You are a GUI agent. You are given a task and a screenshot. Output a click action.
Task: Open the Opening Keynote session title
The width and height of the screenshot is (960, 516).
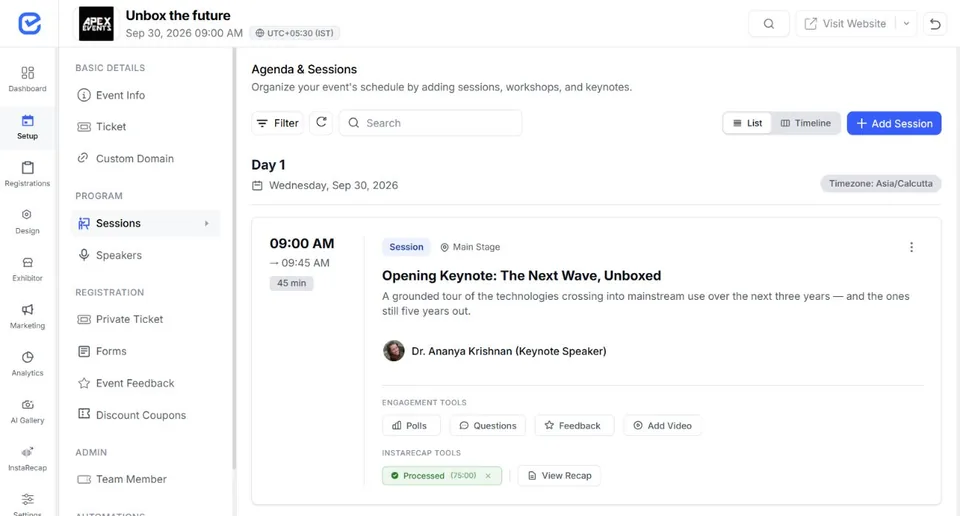click(x=522, y=275)
